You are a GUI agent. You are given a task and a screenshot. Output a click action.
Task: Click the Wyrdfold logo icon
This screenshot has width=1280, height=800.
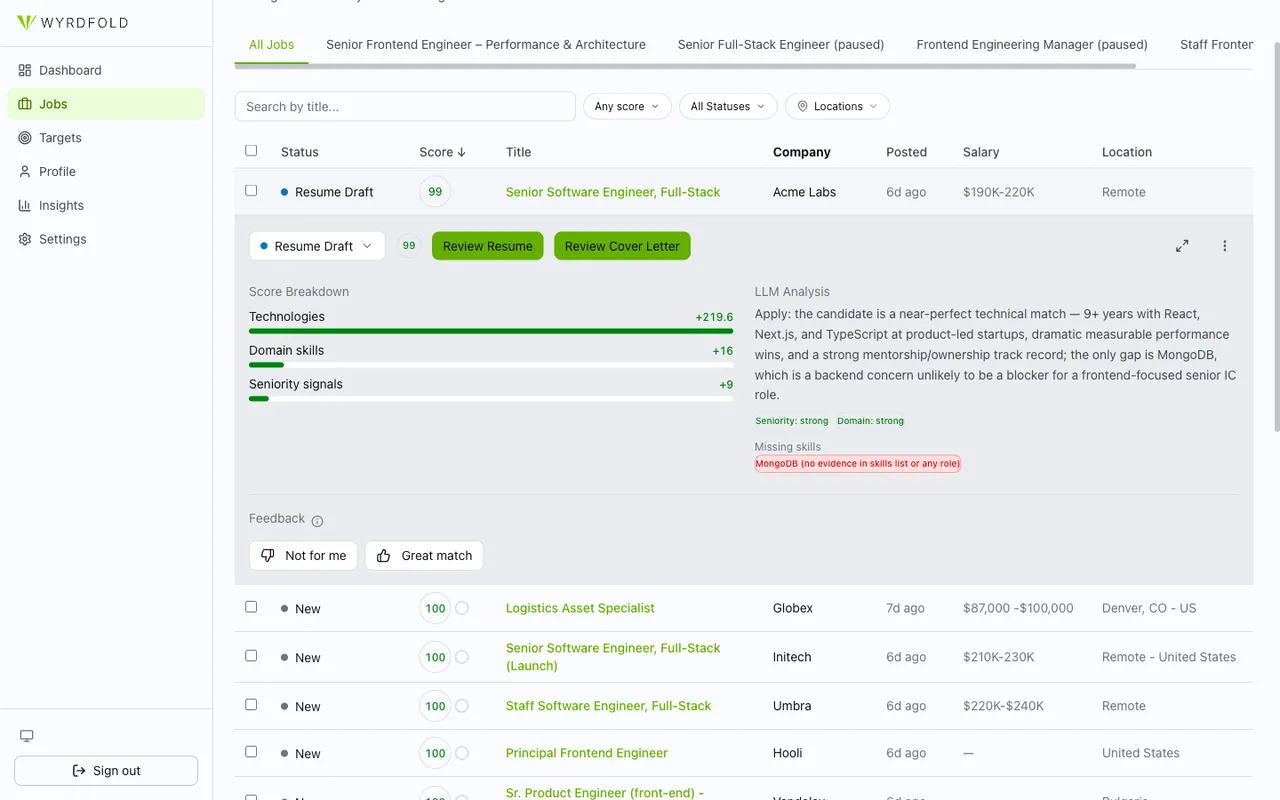point(26,22)
